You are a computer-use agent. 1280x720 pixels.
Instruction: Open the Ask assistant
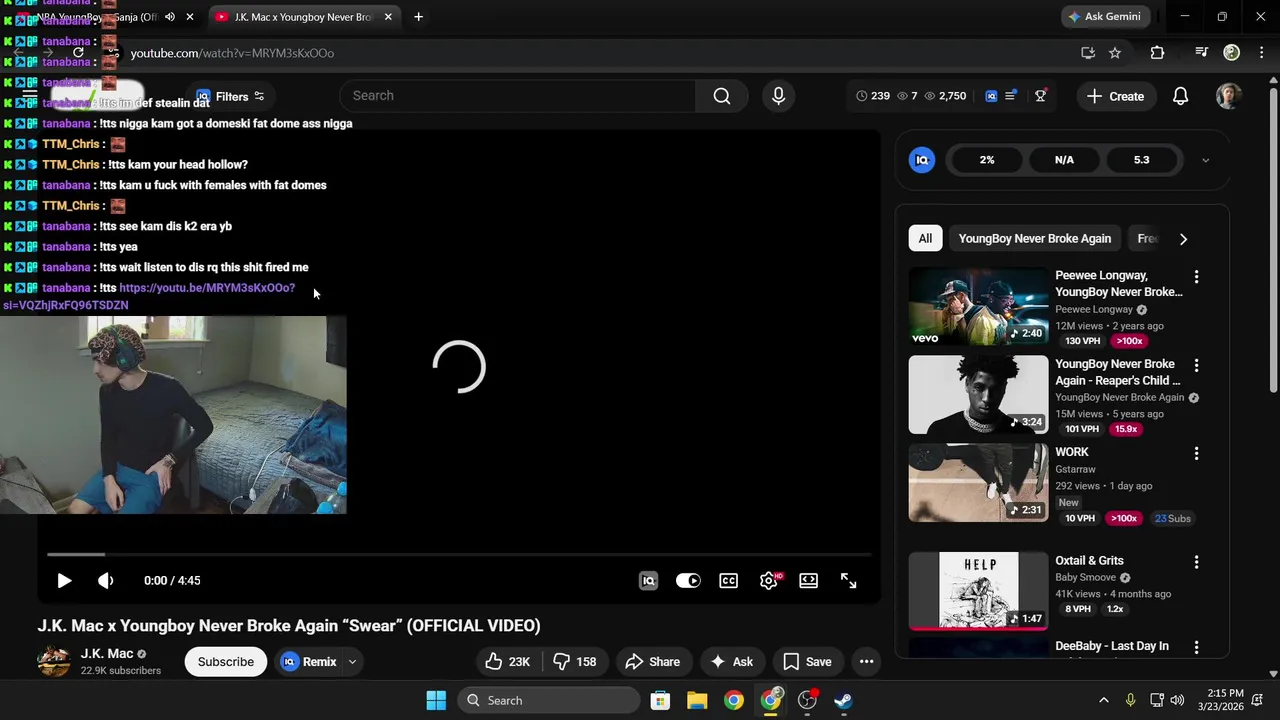pyautogui.click(x=732, y=662)
